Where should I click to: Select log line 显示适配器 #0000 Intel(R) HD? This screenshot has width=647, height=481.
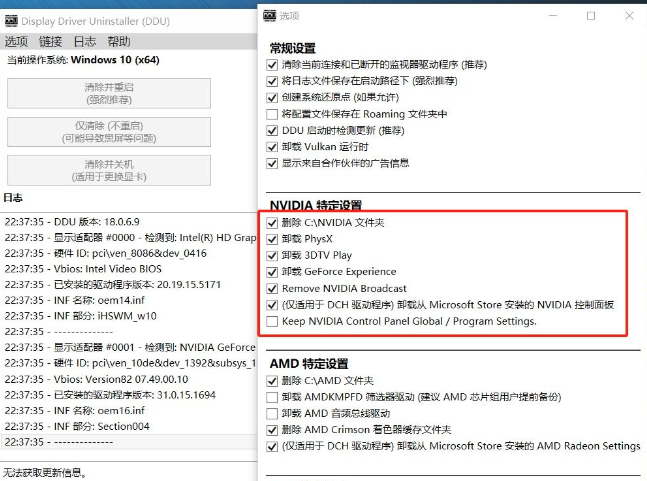(x=129, y=238)
